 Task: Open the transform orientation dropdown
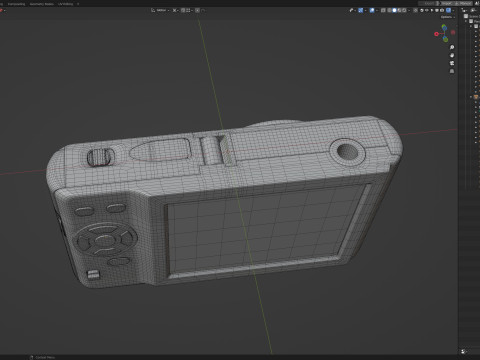160,10
